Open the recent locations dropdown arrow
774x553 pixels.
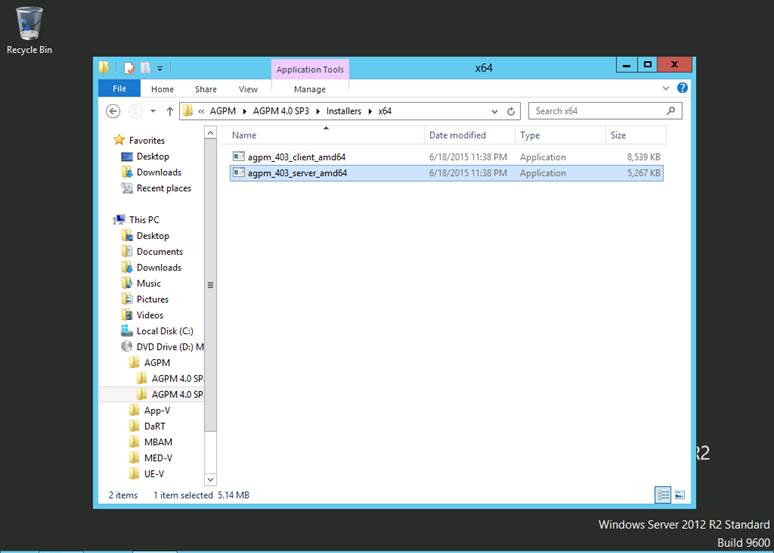[153, 111]
